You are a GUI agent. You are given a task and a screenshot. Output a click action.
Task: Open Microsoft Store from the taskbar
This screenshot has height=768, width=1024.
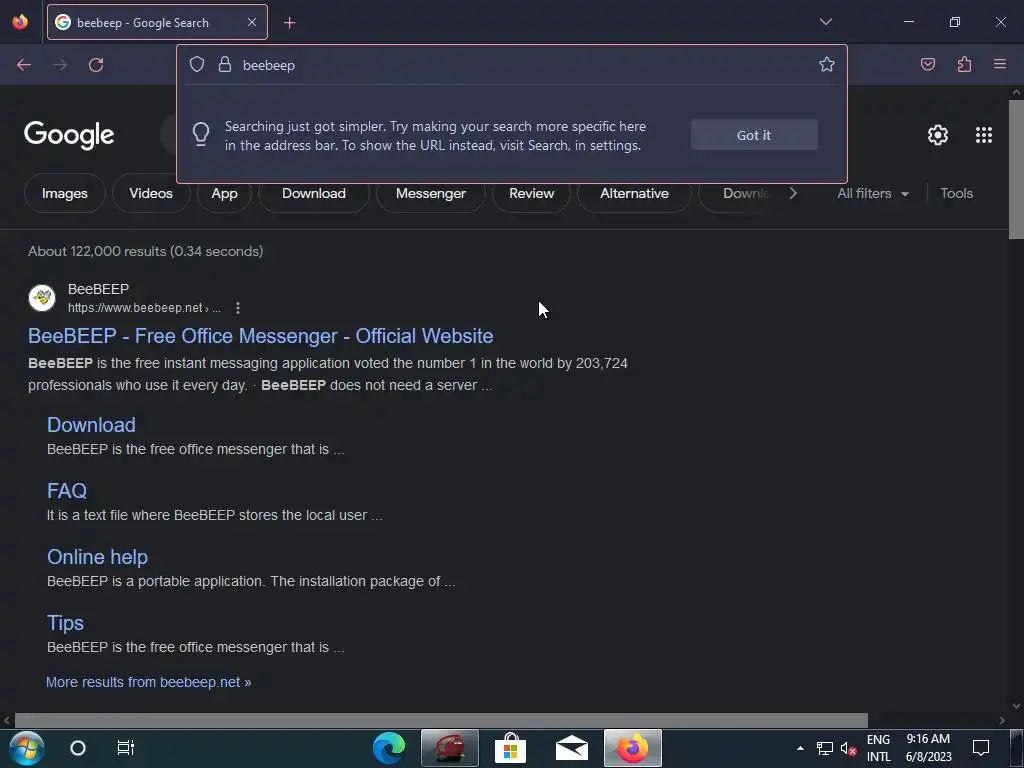(x=511, y=748)
